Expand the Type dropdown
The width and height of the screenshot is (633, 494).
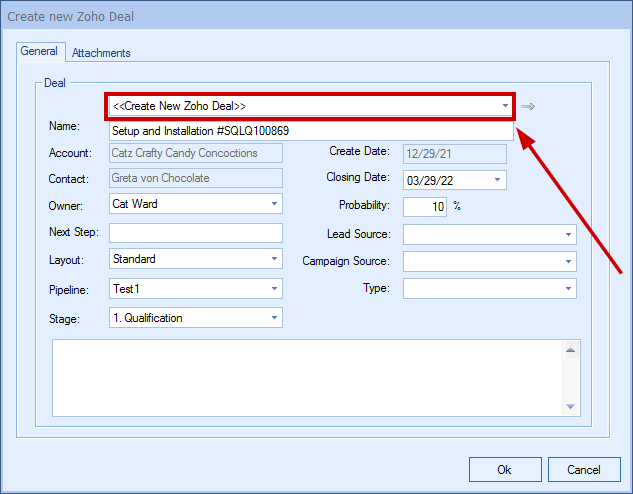[x=568, y=289]
